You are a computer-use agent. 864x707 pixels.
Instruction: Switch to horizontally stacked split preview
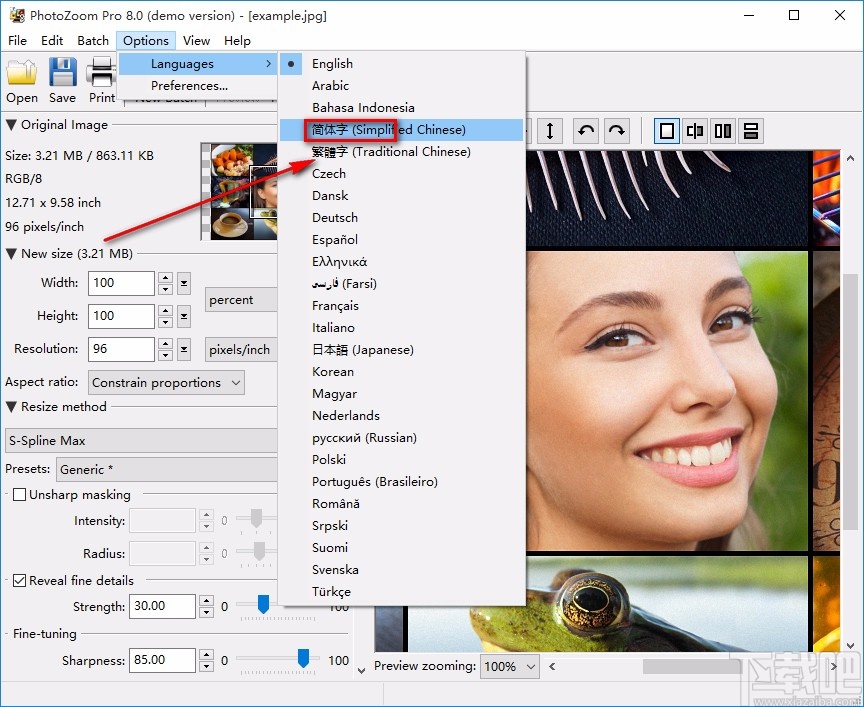751,131
